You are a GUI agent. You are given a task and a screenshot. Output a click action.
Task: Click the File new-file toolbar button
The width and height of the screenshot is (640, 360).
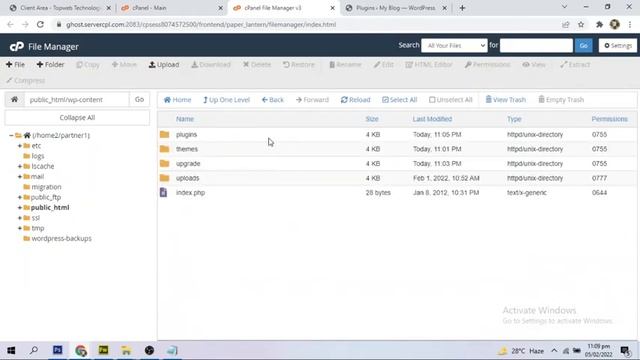pos(15,64)
